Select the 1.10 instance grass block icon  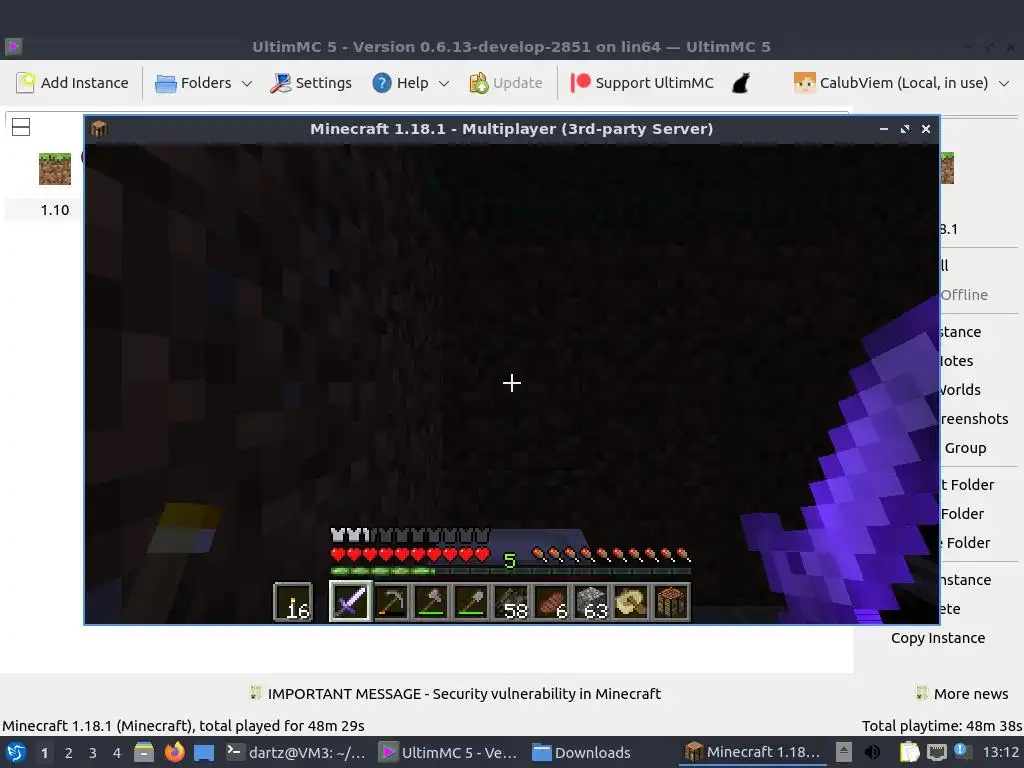tap(55, 169)
